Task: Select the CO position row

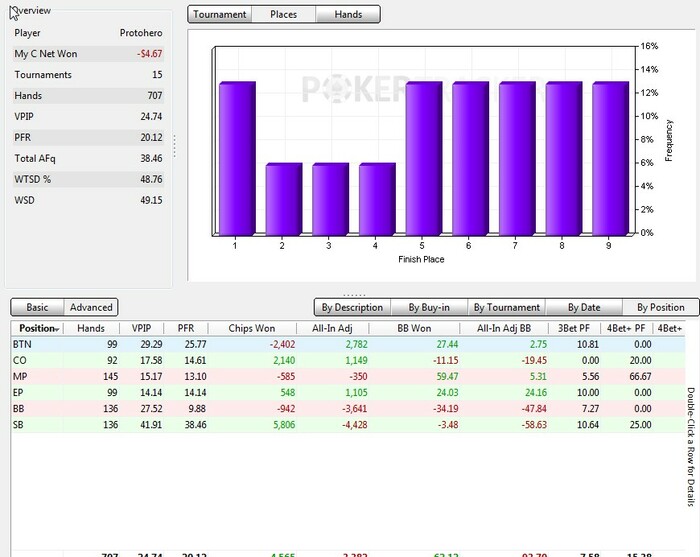Action: pos(348,360)
